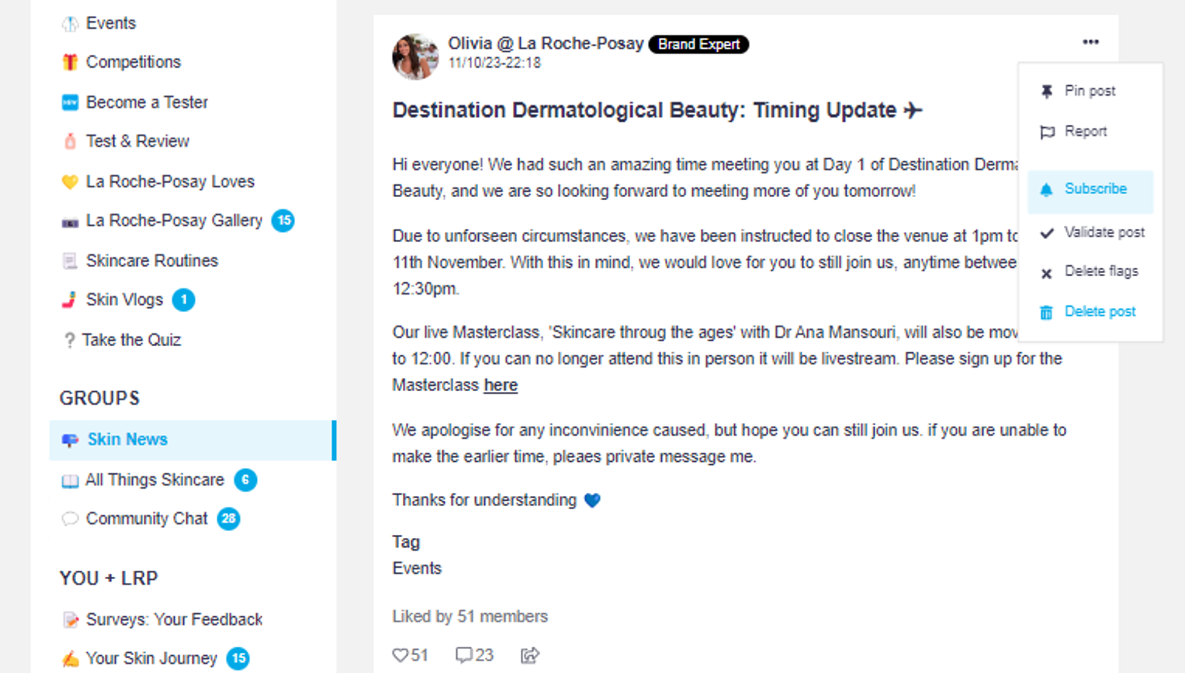This screenshot has width=1185, height=673.
Task: Click the Events tag under the post
Action: point(417,568)
